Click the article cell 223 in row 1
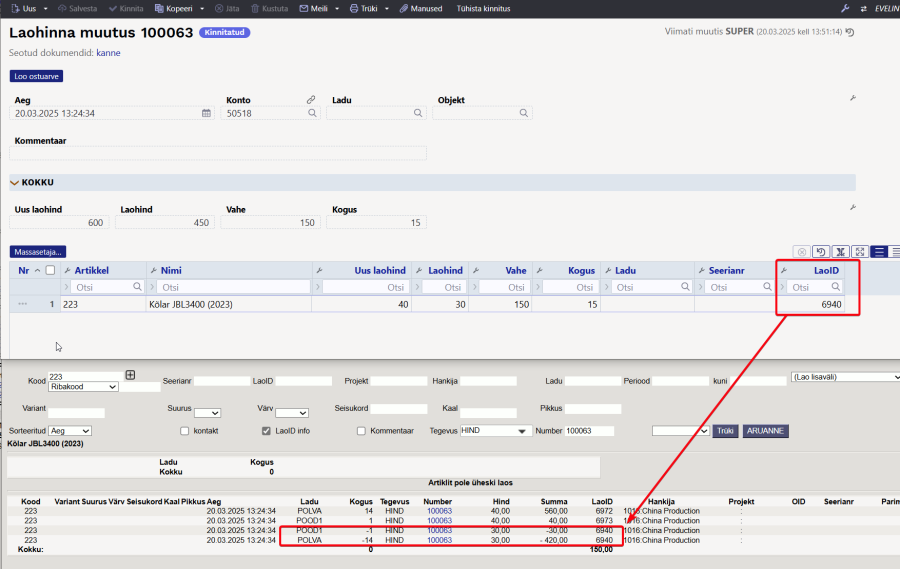This screenshot has height=569, width=900. pos(103,304)
